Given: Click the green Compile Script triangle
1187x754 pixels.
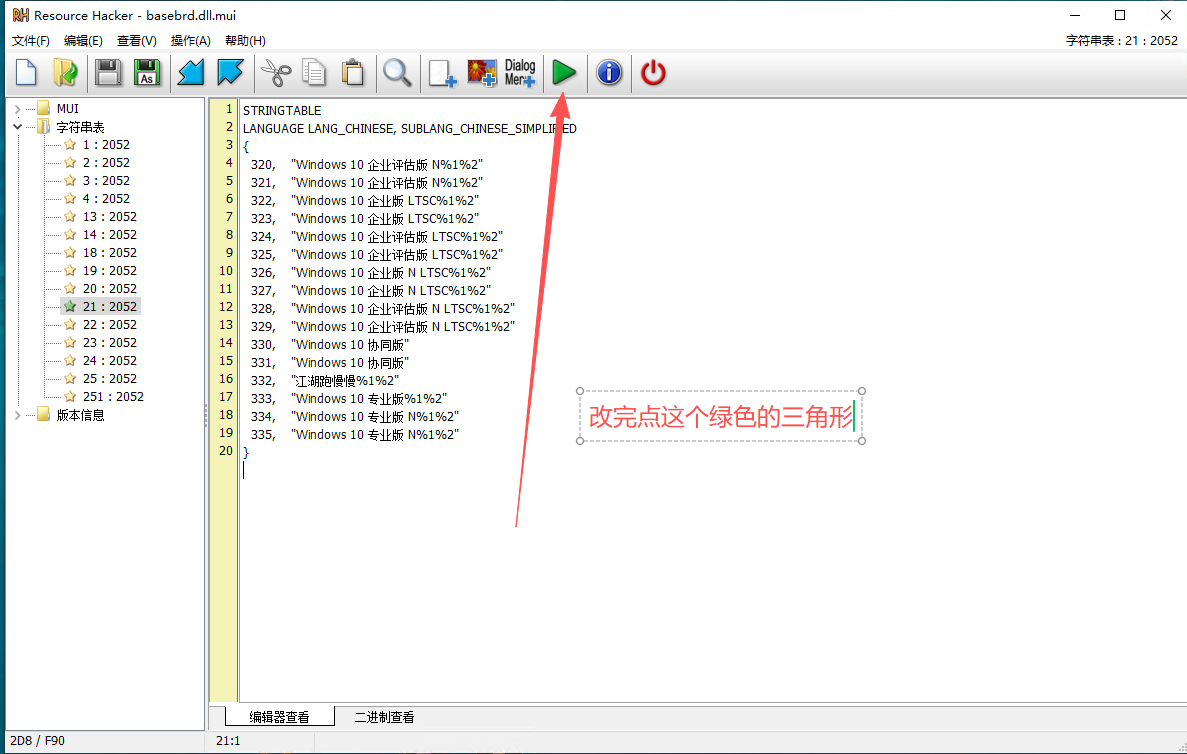Looking at the screenshot, I should point(564,73).
